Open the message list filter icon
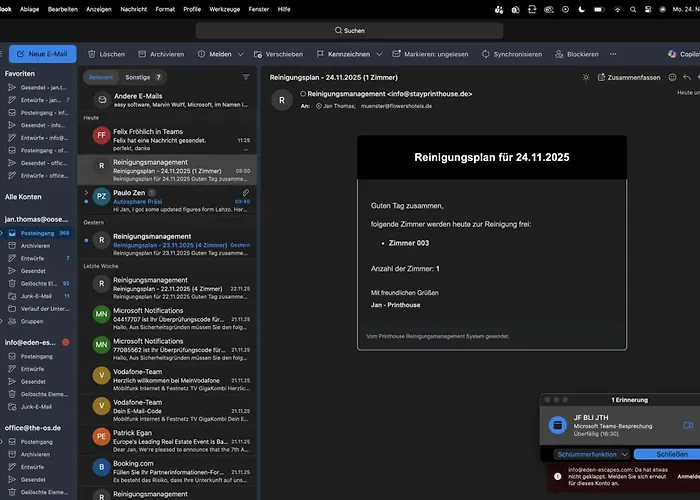This screenshot has width=700, height=500. click(x=246, y=76)
